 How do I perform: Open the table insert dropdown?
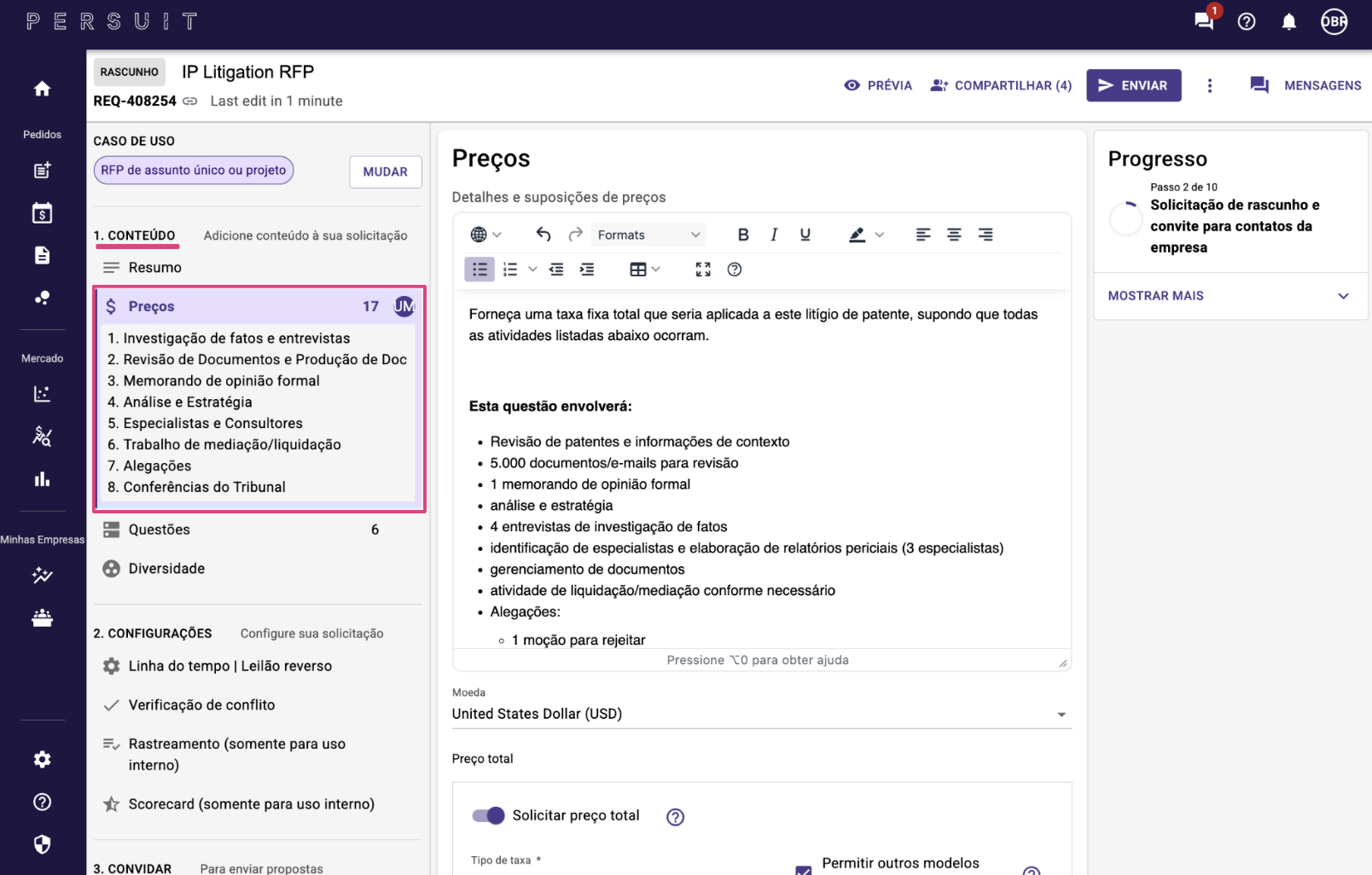[x=645, y=269]
